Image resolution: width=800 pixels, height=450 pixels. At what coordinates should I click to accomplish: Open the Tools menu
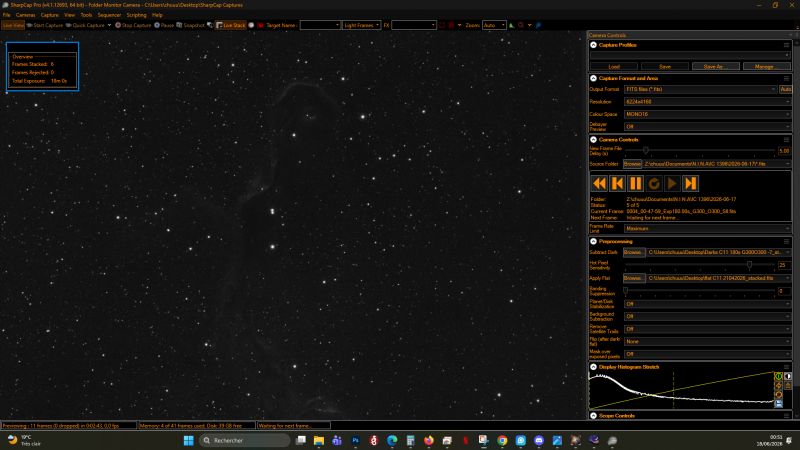[86, 15]
